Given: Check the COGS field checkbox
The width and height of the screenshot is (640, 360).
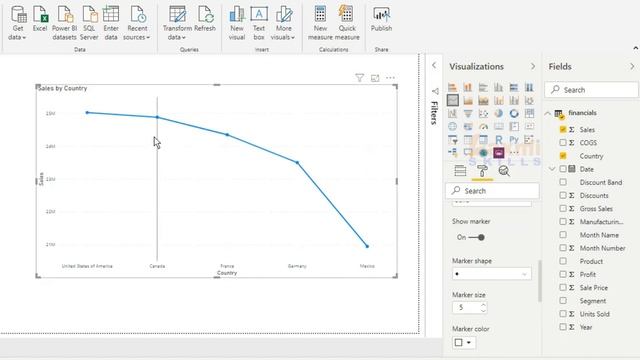Looking at the screenshot, I should coord(563,142).
